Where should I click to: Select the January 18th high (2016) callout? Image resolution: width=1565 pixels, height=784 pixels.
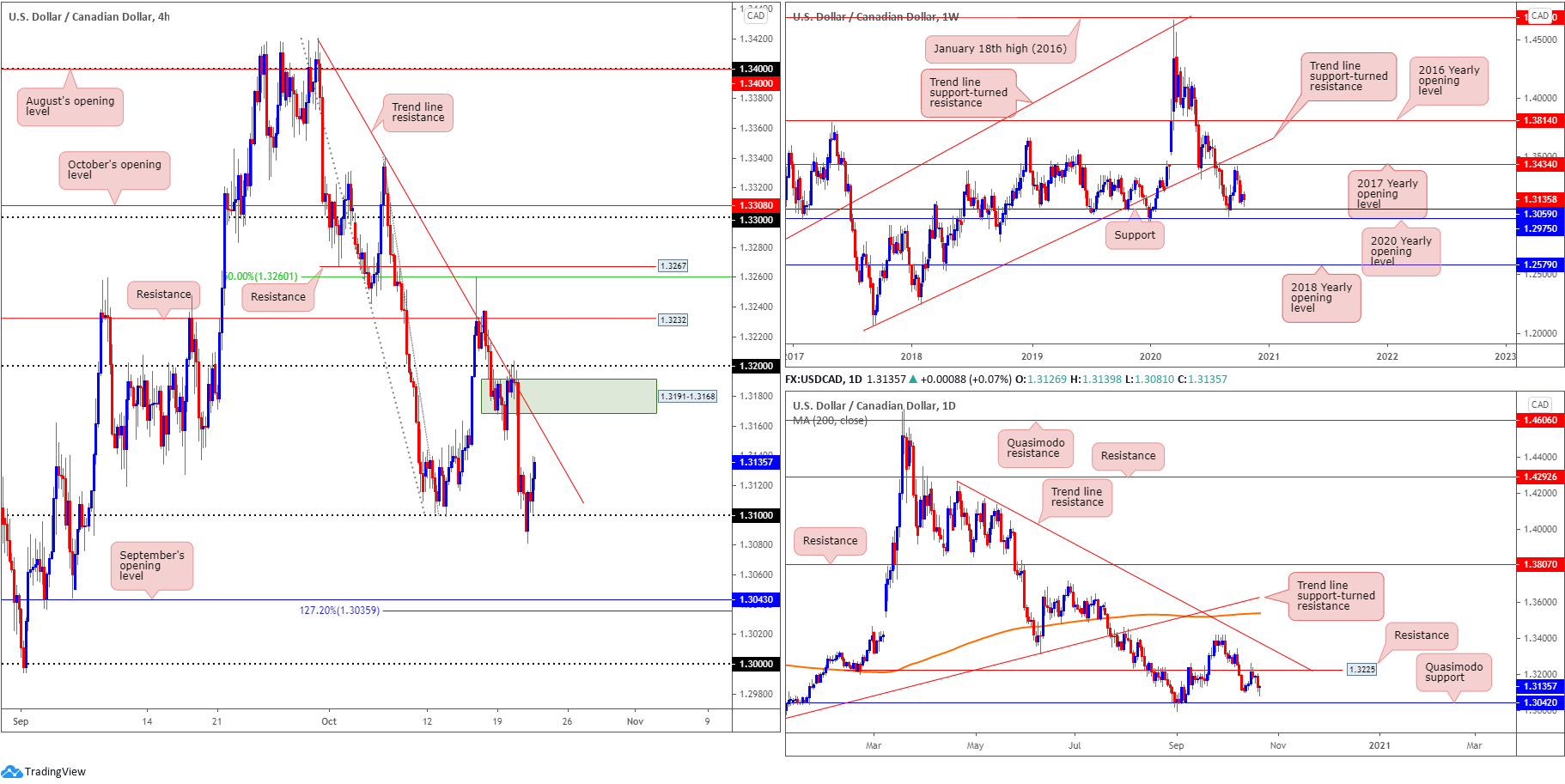coord(1000,49)
